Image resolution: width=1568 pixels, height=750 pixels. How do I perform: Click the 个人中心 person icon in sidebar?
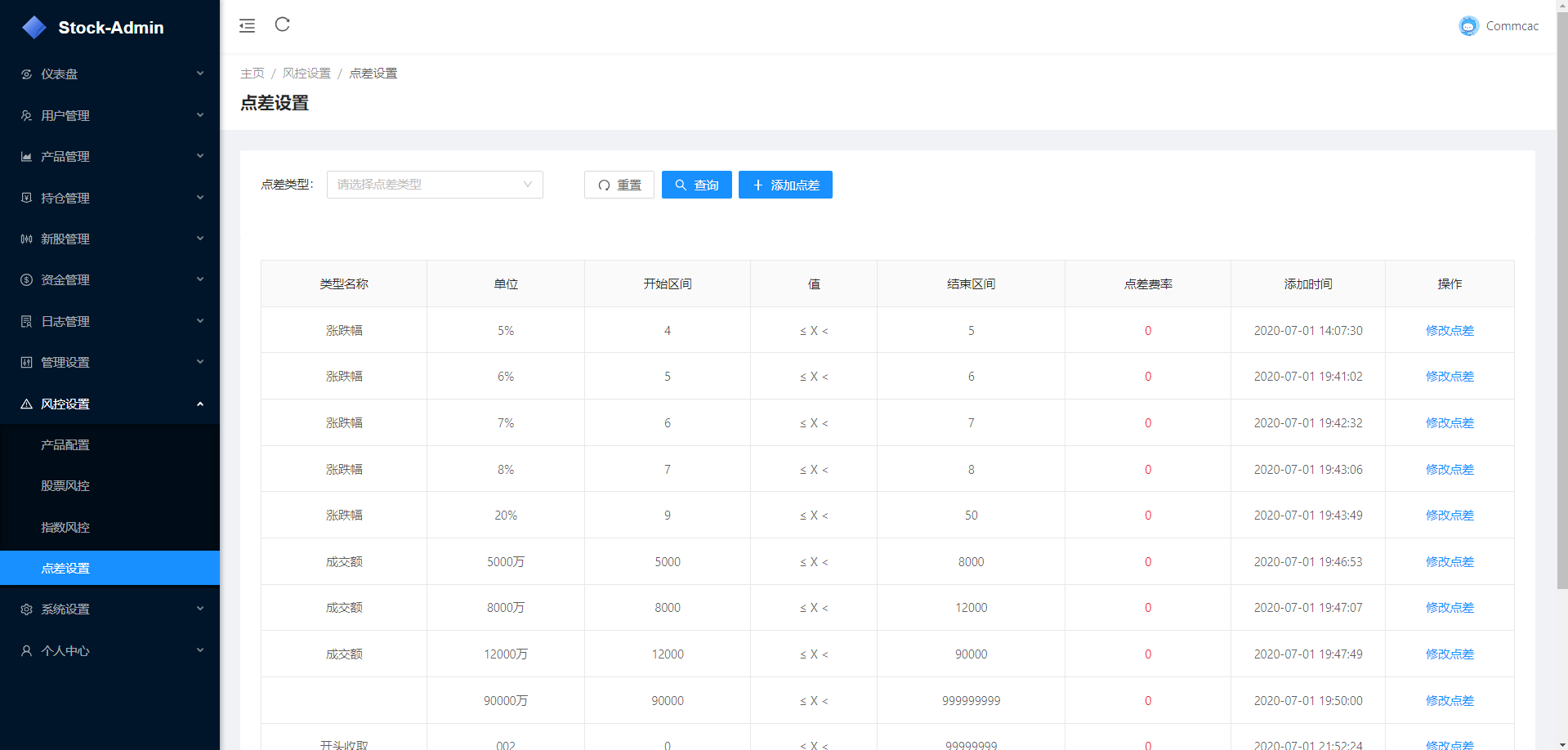[26, 651]
